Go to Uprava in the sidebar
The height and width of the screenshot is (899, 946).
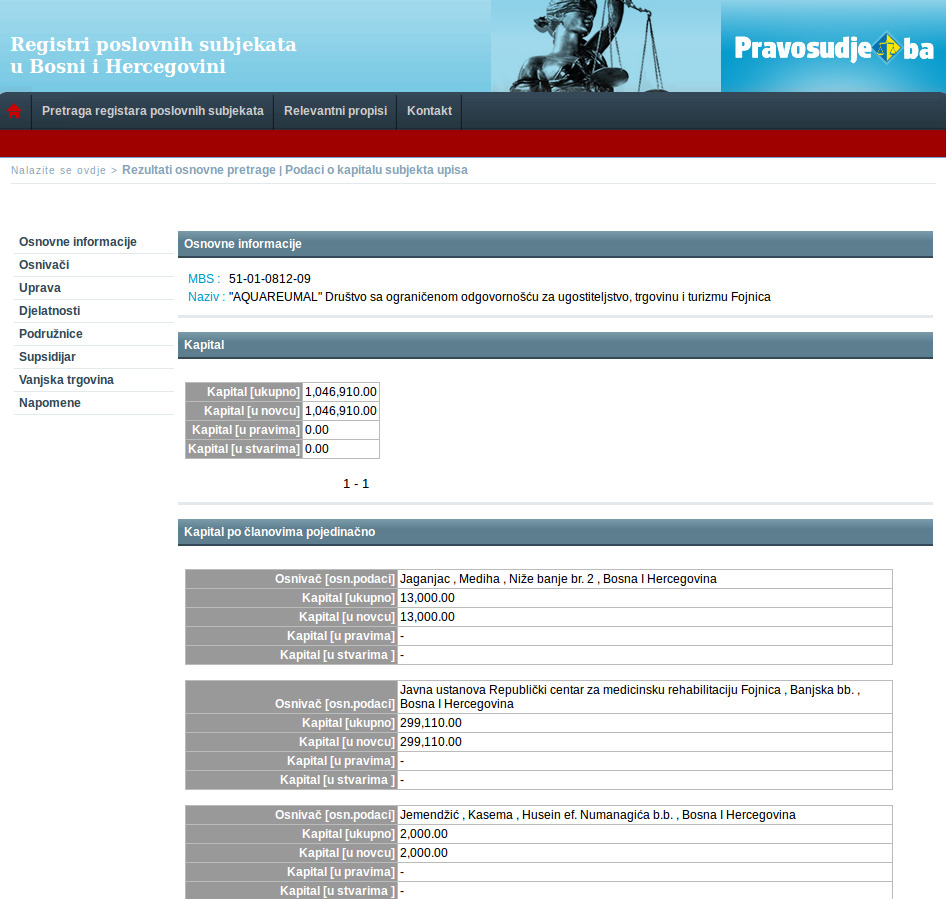[40, 288]
